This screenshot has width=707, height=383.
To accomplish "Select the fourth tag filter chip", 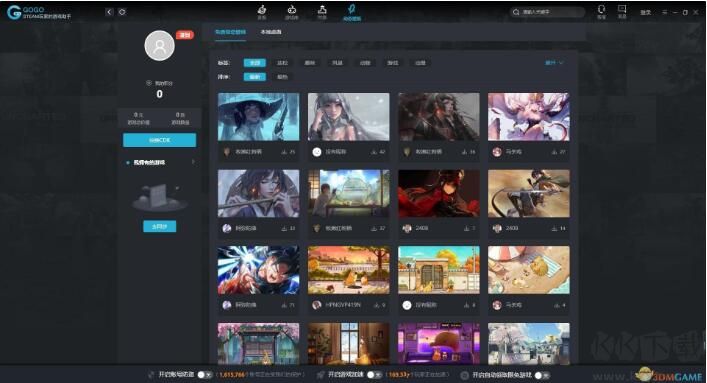I will [337, 63].
